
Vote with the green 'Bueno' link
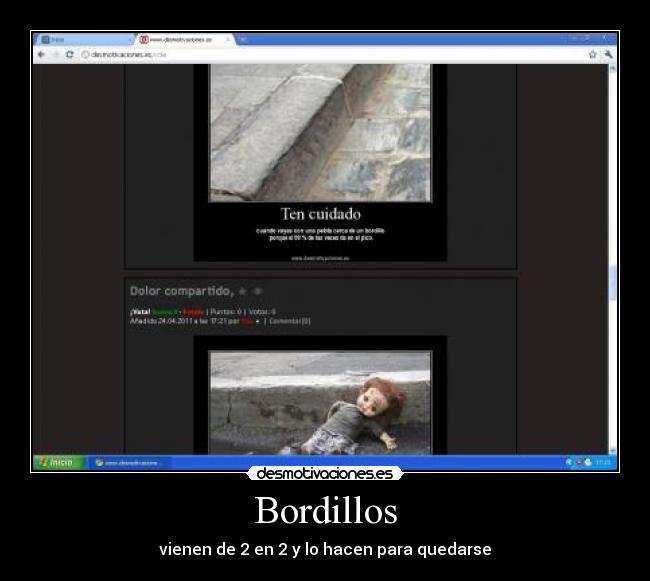pyautogui.click(x=165, y=312)
